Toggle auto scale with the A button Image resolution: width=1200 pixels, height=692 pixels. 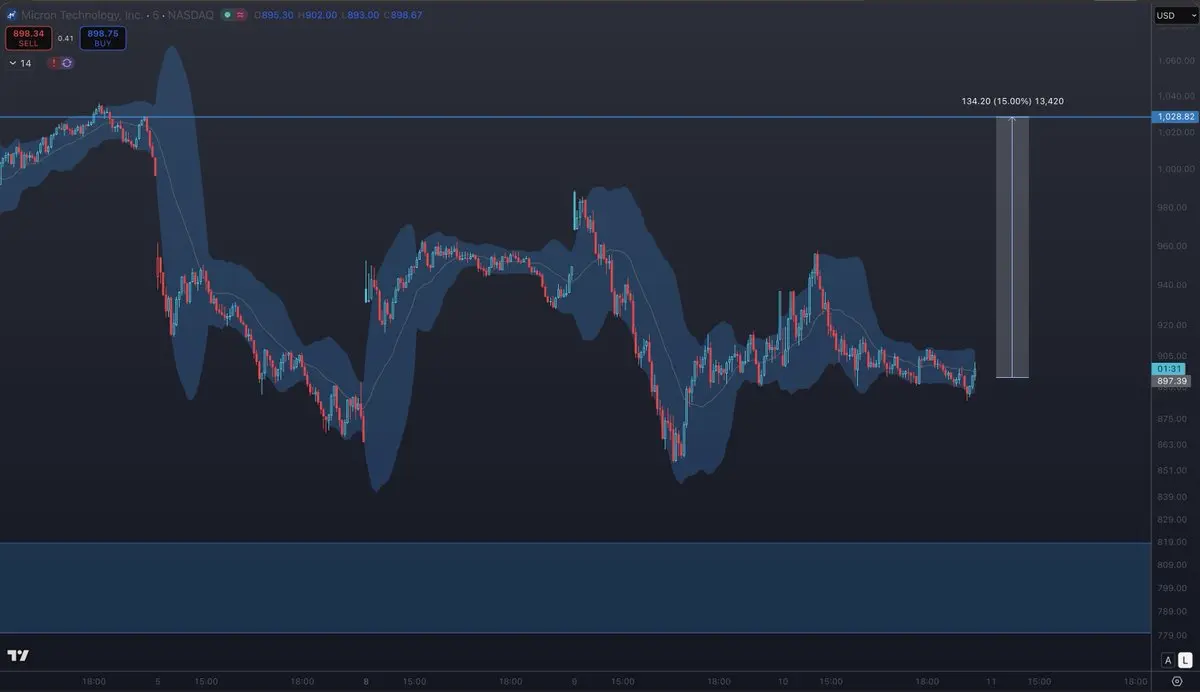[x=1167, y=660]
